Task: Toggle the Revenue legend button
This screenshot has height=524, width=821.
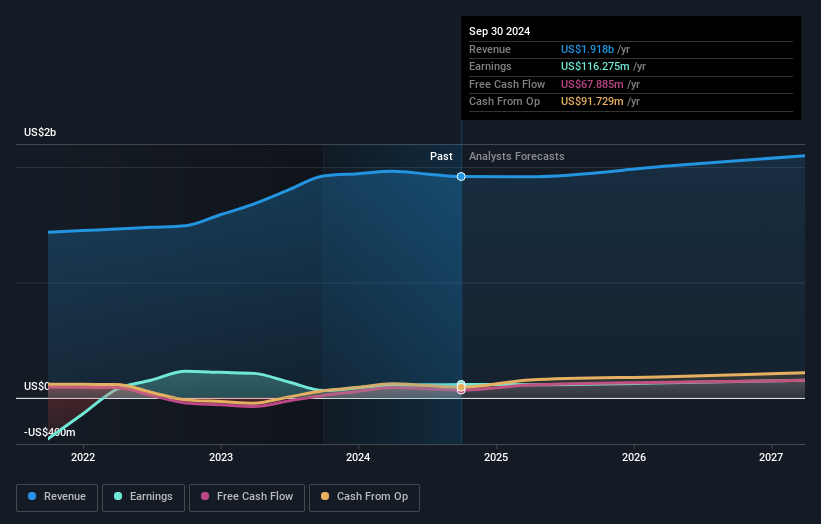Action: pyautogui.click(x=57, y=497)
